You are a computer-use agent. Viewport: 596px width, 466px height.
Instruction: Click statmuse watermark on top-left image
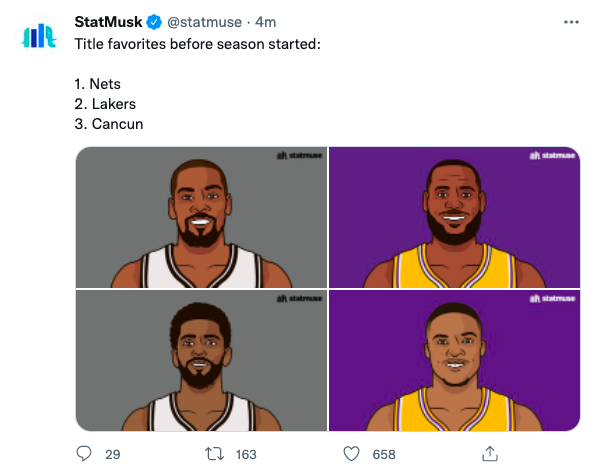pos(300,155)
